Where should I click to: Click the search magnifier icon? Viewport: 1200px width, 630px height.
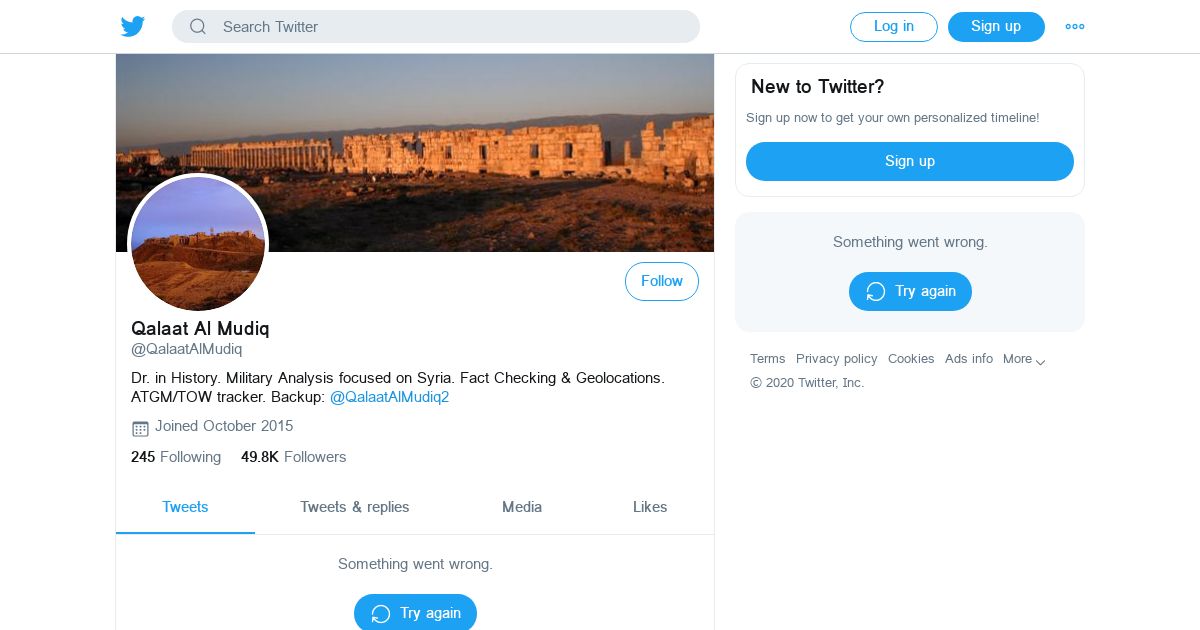(x=198, y=27)
